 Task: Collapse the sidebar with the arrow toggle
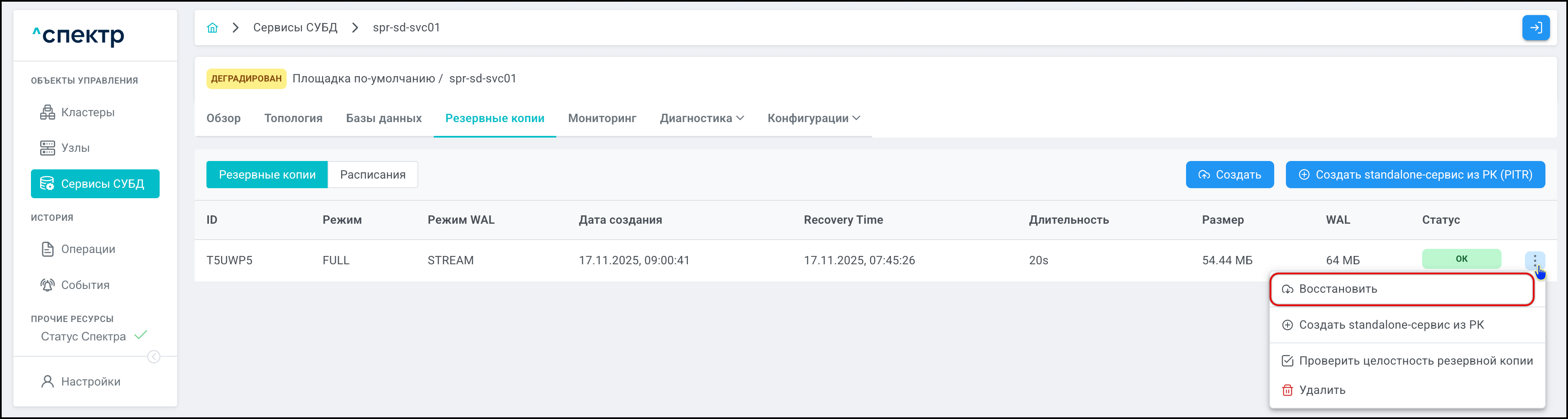click(x=154, y=357)
